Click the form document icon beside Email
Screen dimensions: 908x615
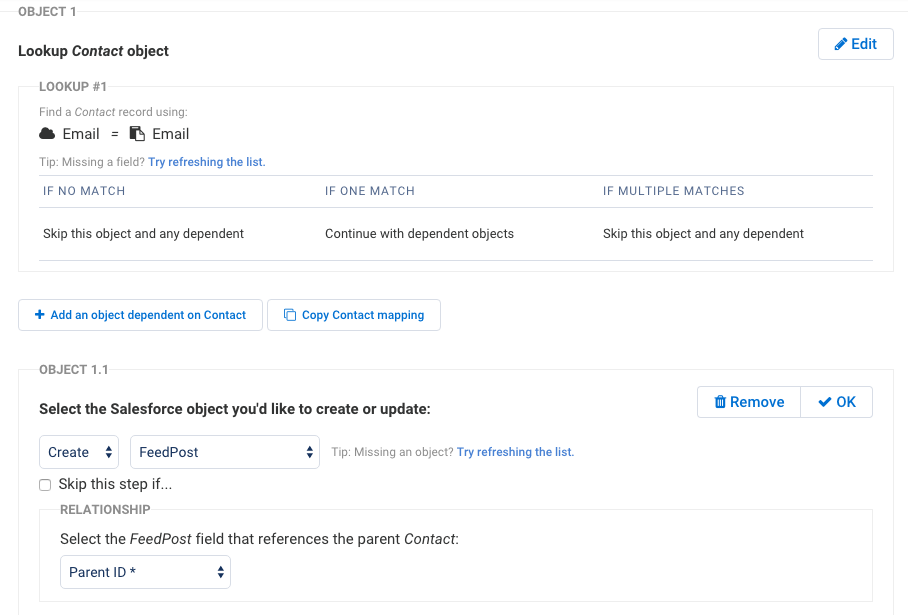pyautogui.click(x=138, y=134)
